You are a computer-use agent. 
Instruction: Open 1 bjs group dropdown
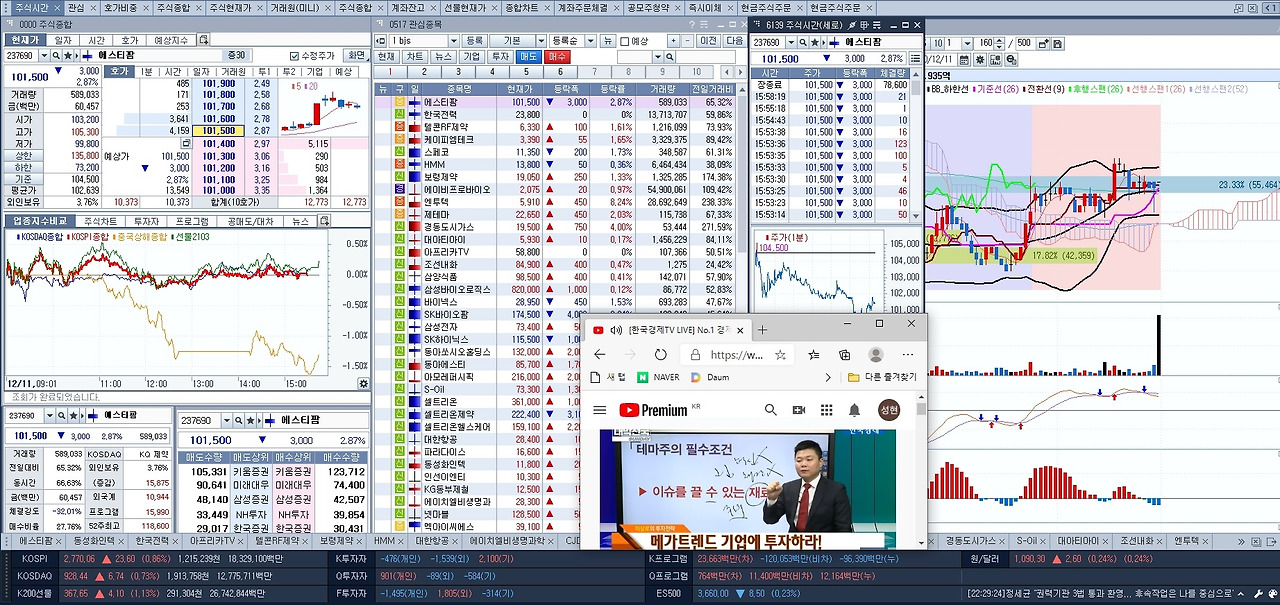click(452, 41)
